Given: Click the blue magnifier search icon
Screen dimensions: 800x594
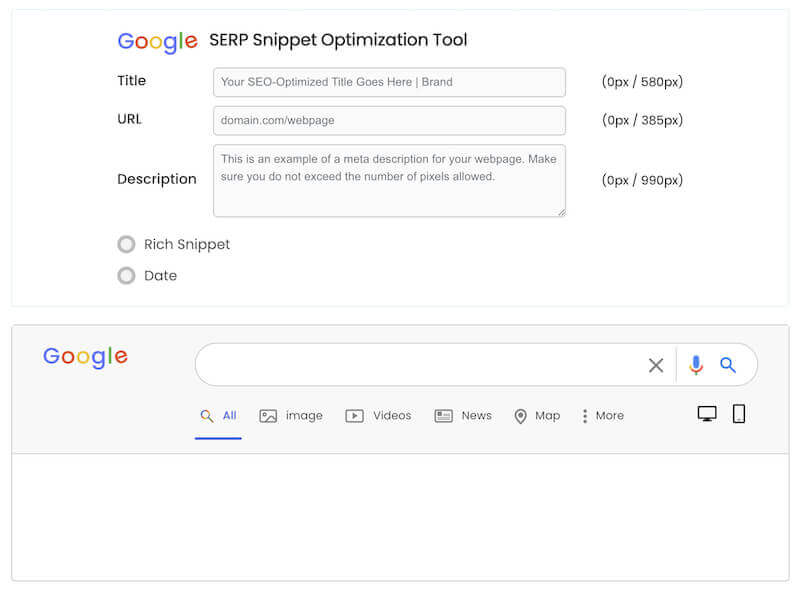Looking at the screenshot, I should pos(728,365).
